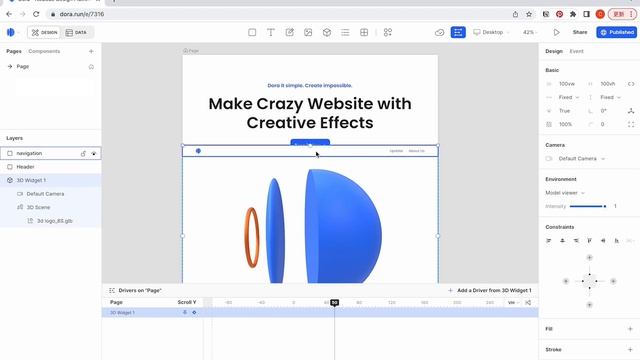This screenshot has width=640, height=360.
Task: Click the cloud sync icon
Action: coord(440,32)
